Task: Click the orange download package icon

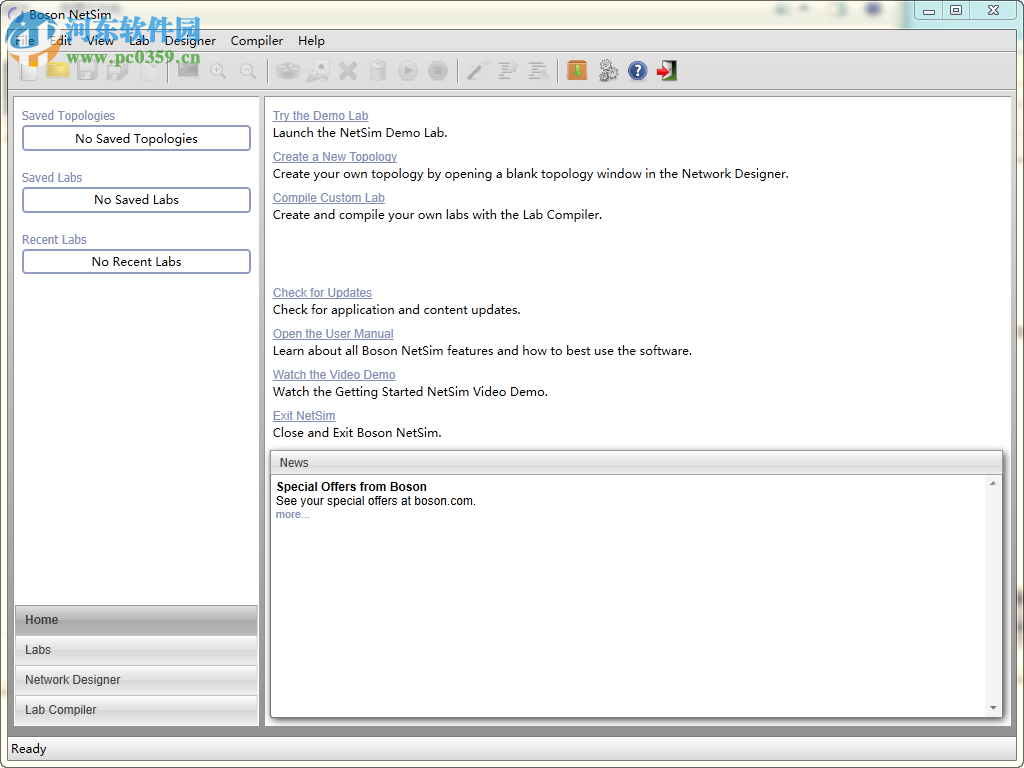Action: pyautogui.click(x=577, y=71)
